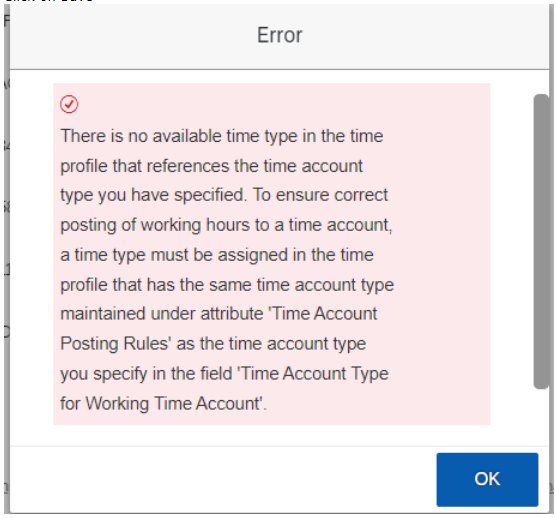
Task: Click the line mentioning "maintained under attribute"
Action: point(218,314)
